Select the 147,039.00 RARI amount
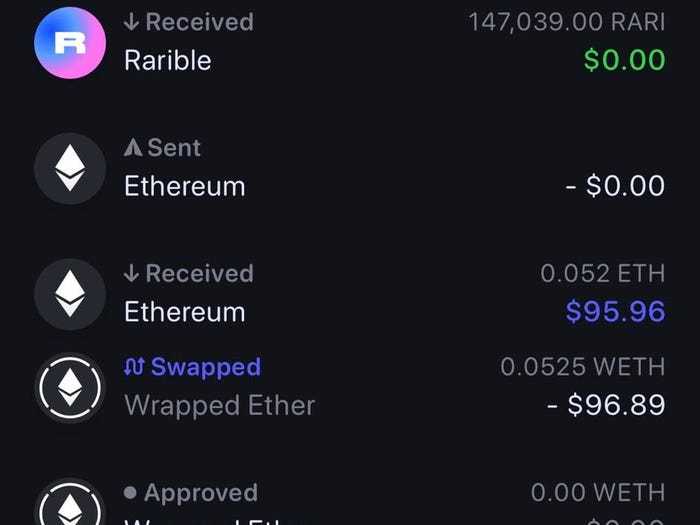The width and height of the screenshot is (700, 525). [566, 22]
